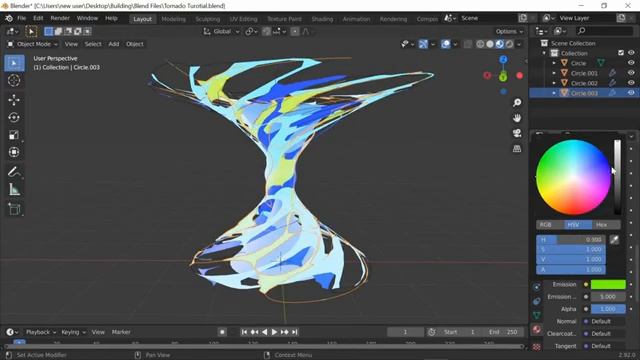640x360 pixels.
Task: Click the outliner search field
Action: click(x=604, y=31)
